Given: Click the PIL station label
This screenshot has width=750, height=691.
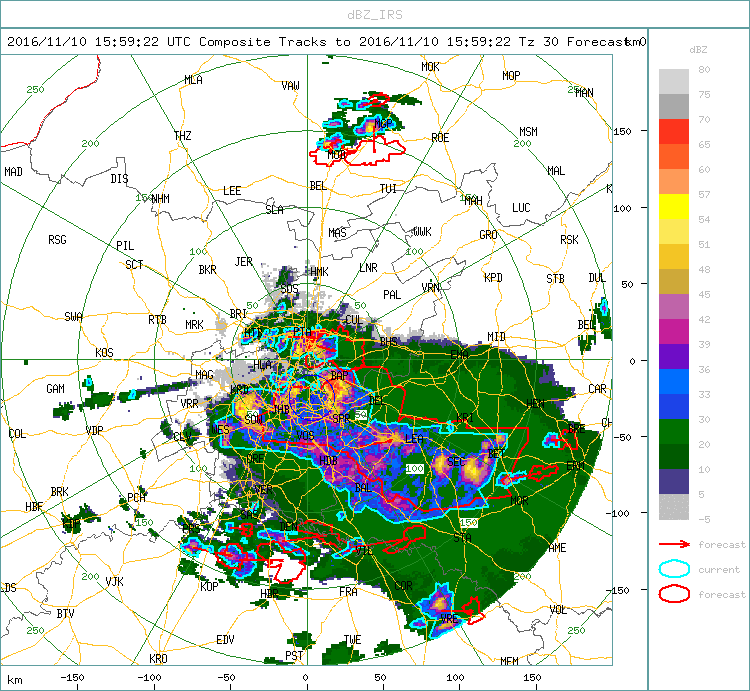Looking at the screenshot, I should [125, 246].
